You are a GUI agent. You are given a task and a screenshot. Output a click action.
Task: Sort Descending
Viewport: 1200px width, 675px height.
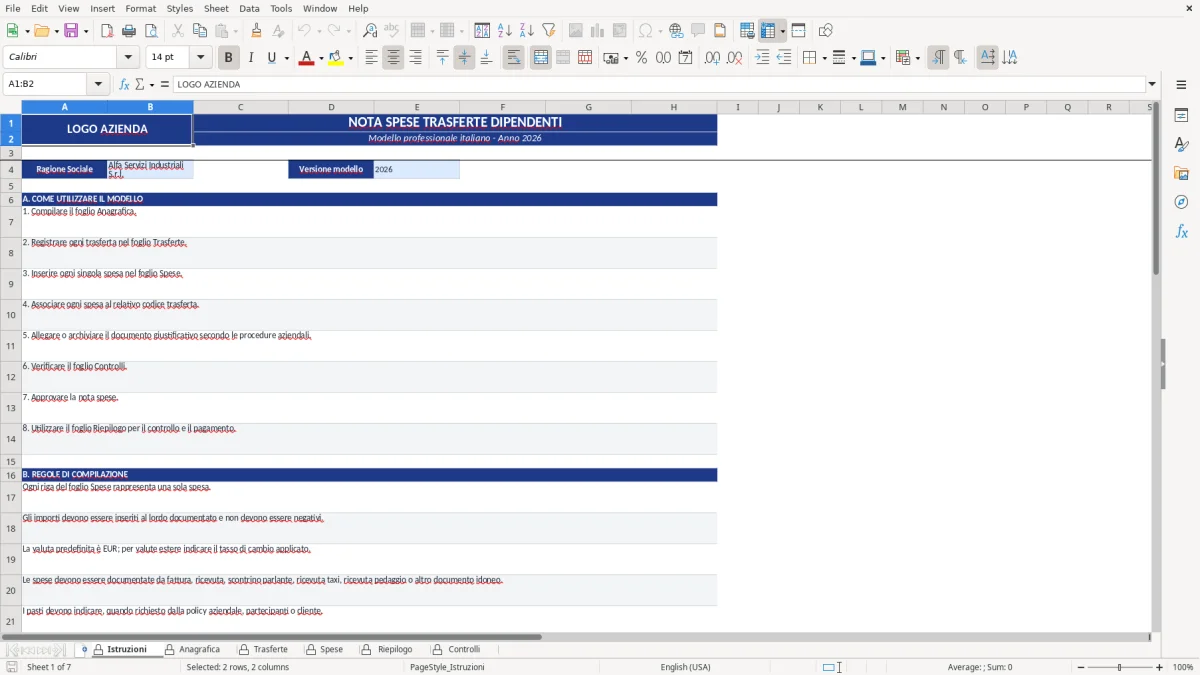click(x=527, y=31)
